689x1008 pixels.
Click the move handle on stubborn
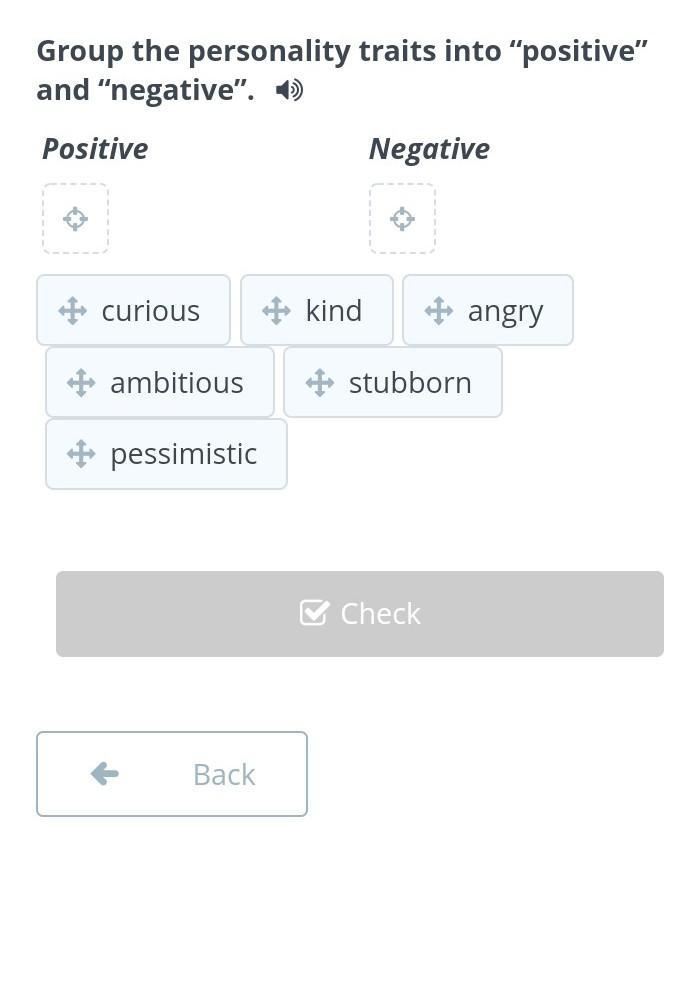click(x=320, y=382)
